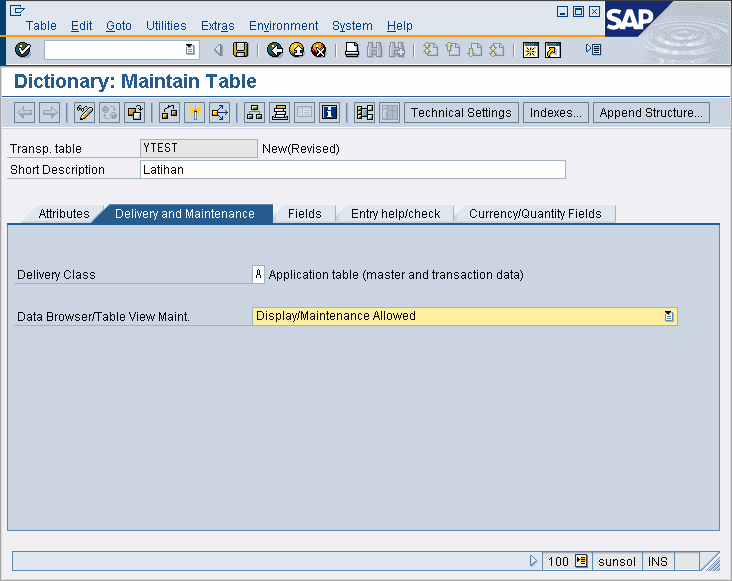Open the Utilities menu
Image resolution: width=732 pixels, height=581 pixels.
tap(166, 26)
